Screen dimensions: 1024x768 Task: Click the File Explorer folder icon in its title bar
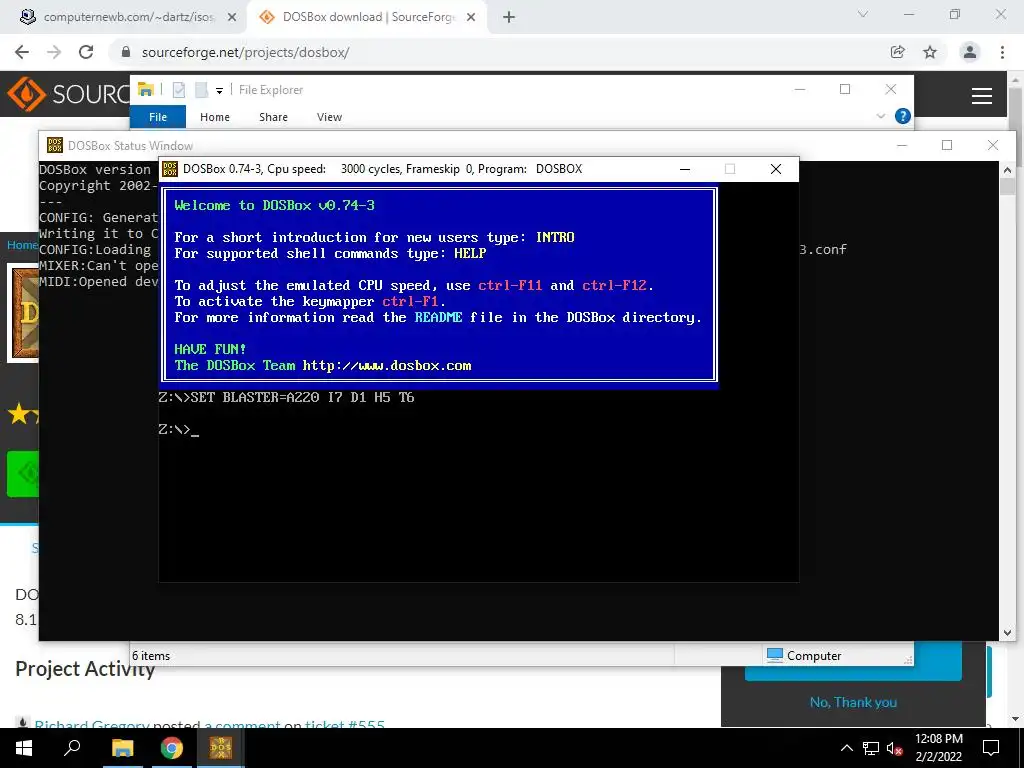coord(146,89)
